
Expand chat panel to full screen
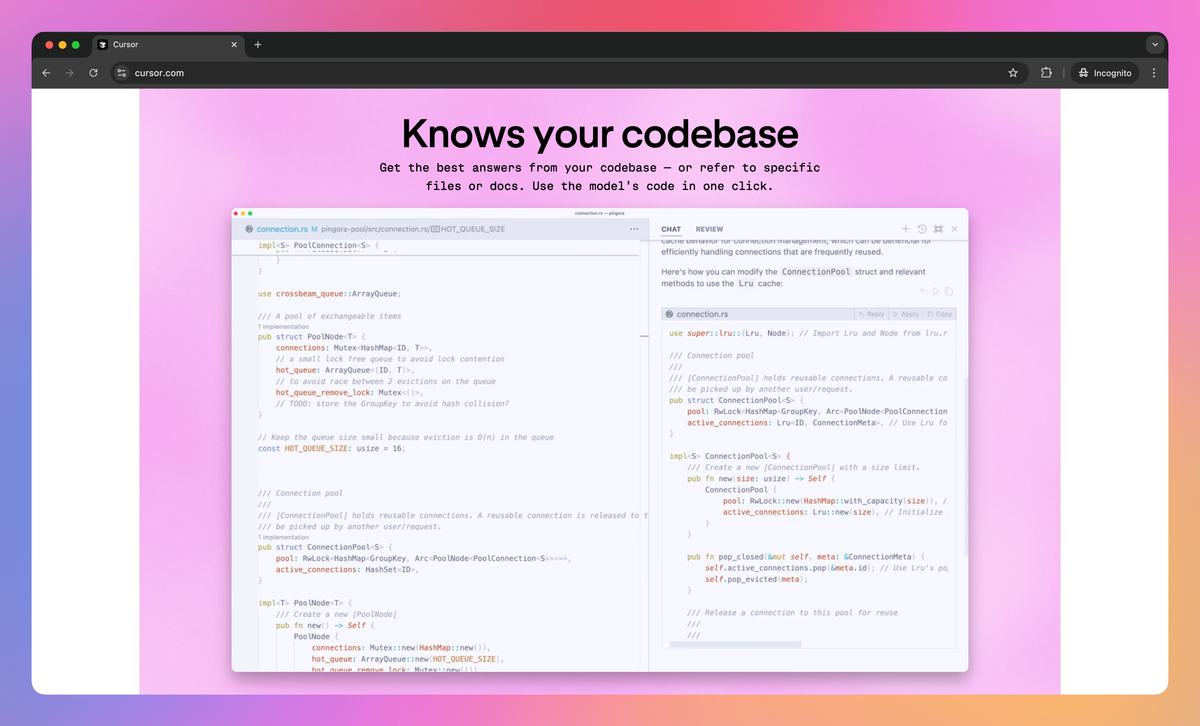click(x=938, y=229)
